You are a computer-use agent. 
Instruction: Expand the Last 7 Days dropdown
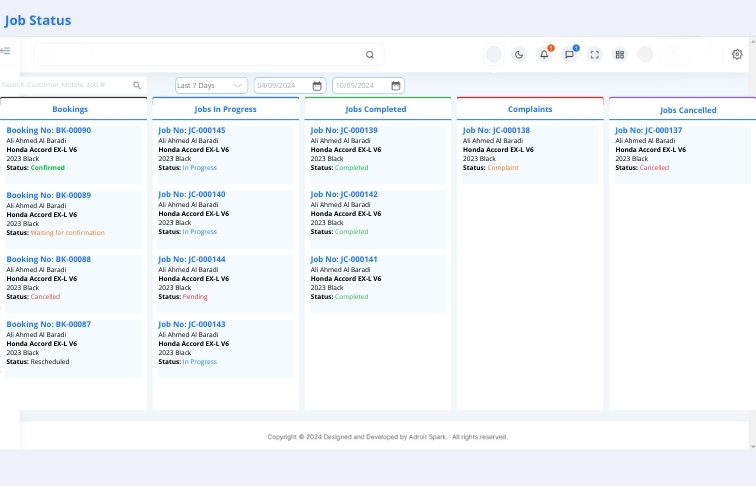tap(211, 85)
